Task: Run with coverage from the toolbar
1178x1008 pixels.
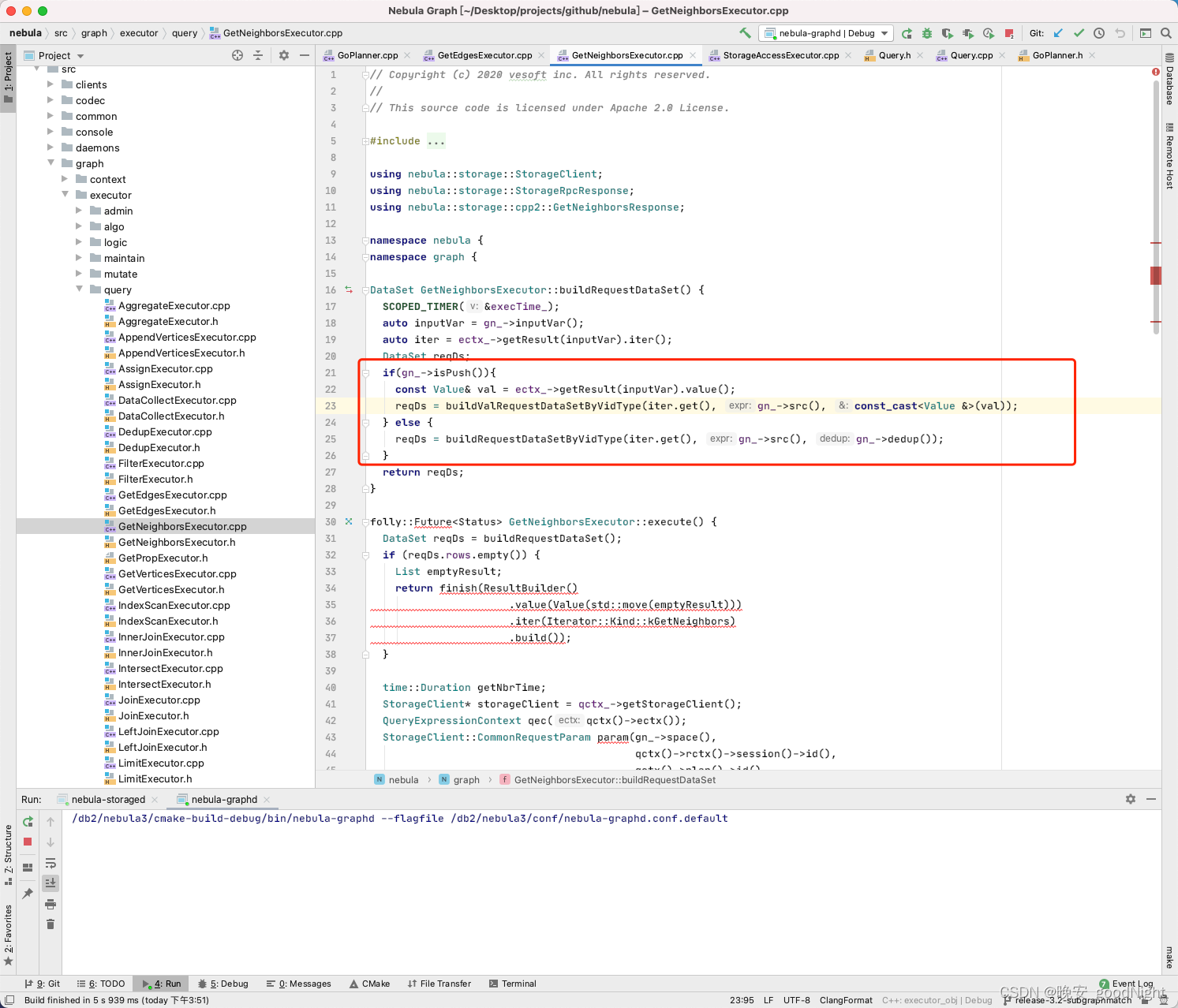Action: (948, 33)
